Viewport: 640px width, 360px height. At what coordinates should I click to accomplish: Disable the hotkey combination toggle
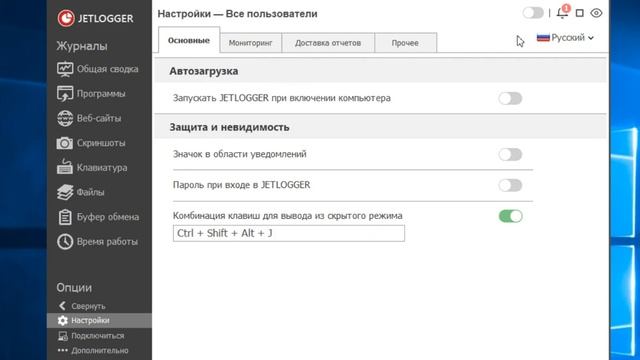click(x=510, y=216)
